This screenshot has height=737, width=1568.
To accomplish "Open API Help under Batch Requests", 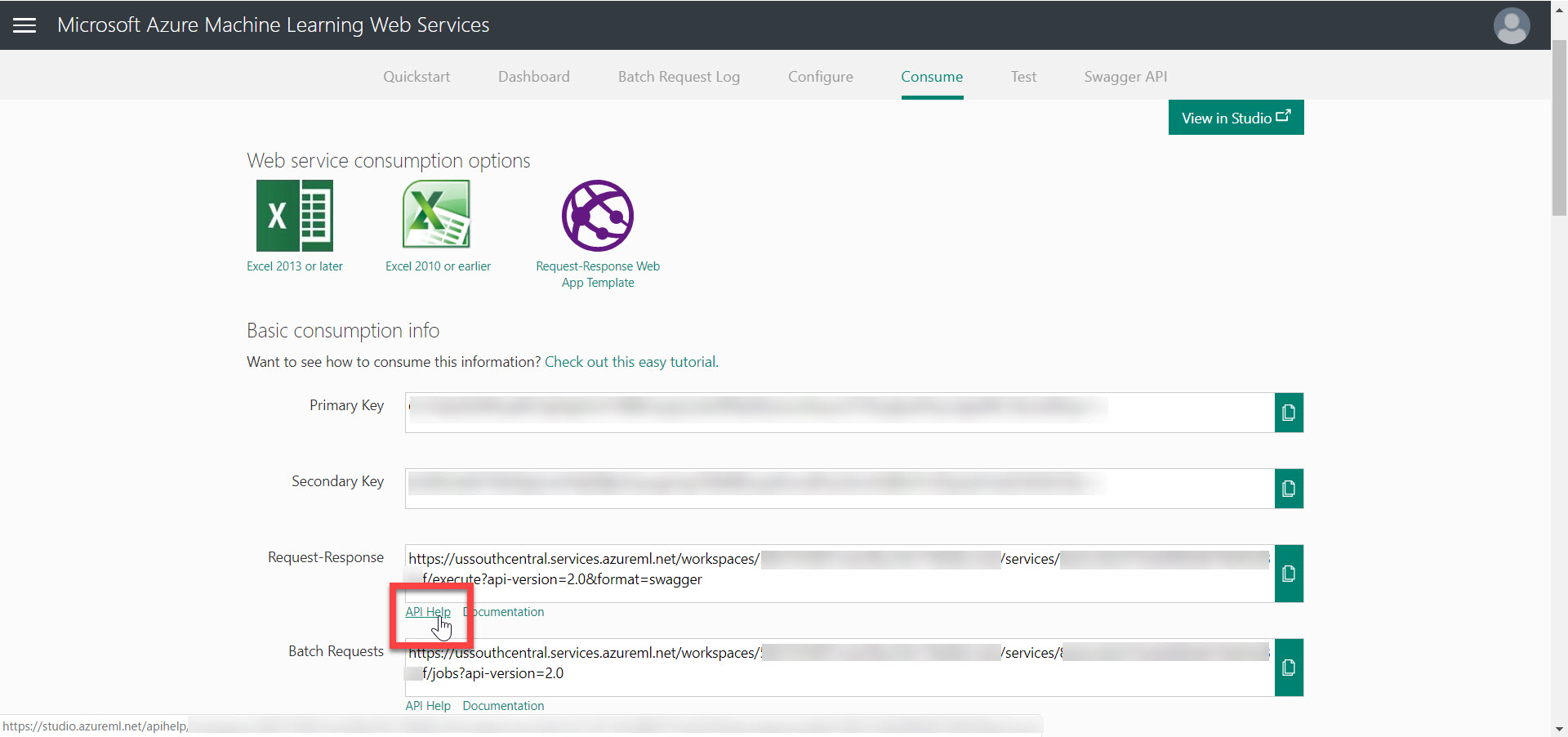I will coord(428,706).
